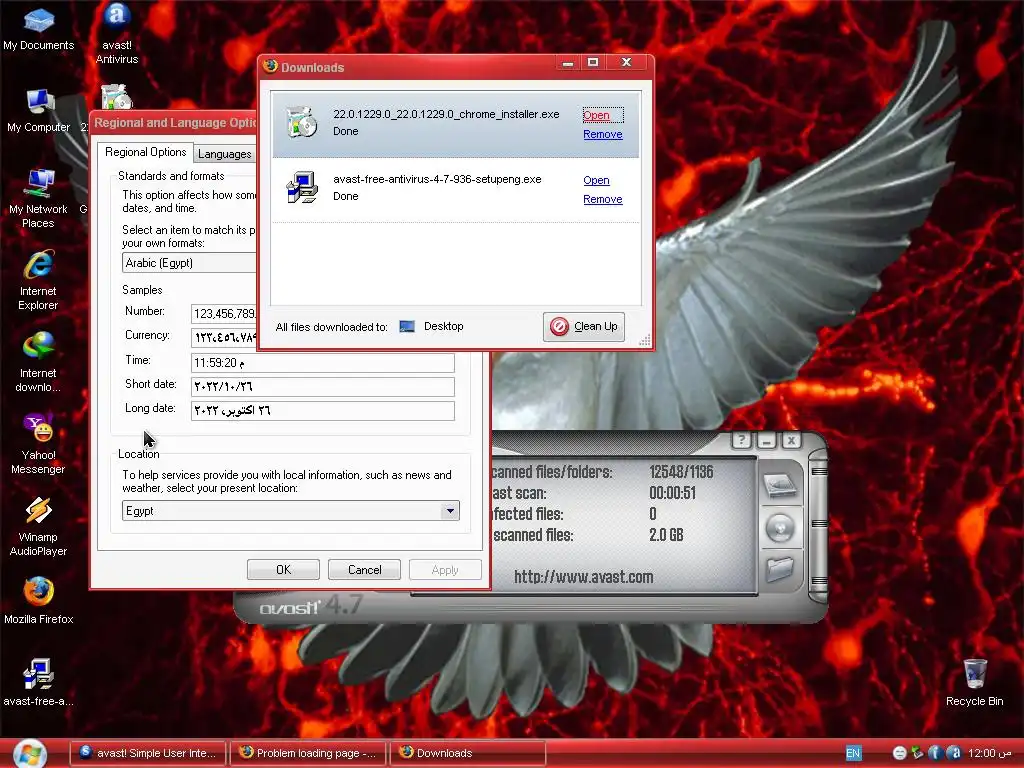
Task: Open avast! Antivirus desktop shortcut
Action: pos(117,34)
